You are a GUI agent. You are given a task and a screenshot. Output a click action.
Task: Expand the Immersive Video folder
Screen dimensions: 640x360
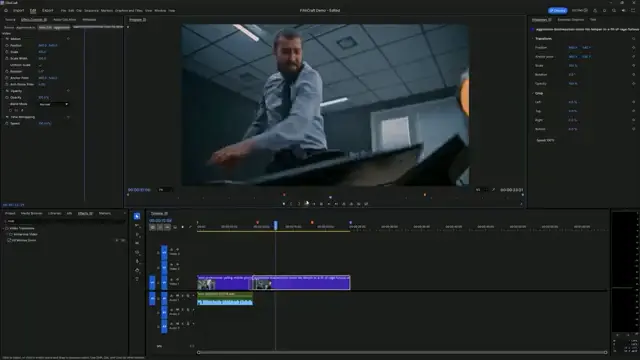click(7, 235)
